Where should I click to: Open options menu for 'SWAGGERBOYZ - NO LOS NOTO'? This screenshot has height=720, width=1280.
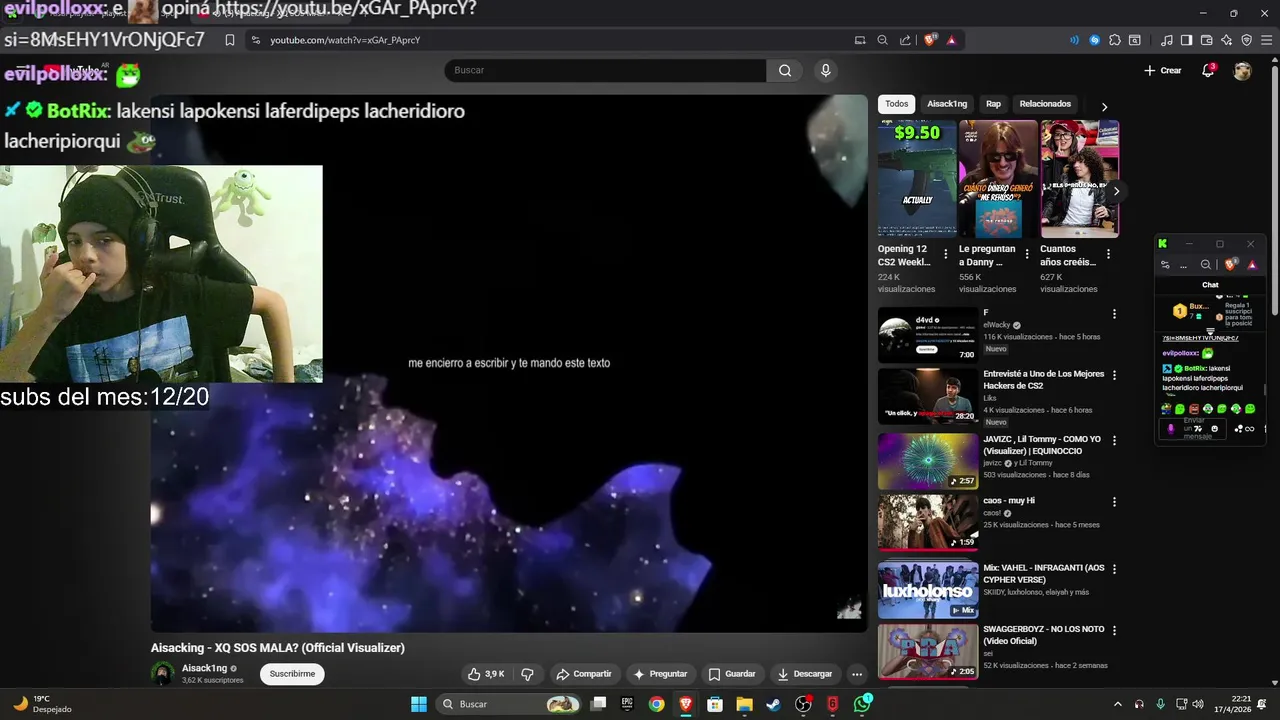click(1114, 631)
